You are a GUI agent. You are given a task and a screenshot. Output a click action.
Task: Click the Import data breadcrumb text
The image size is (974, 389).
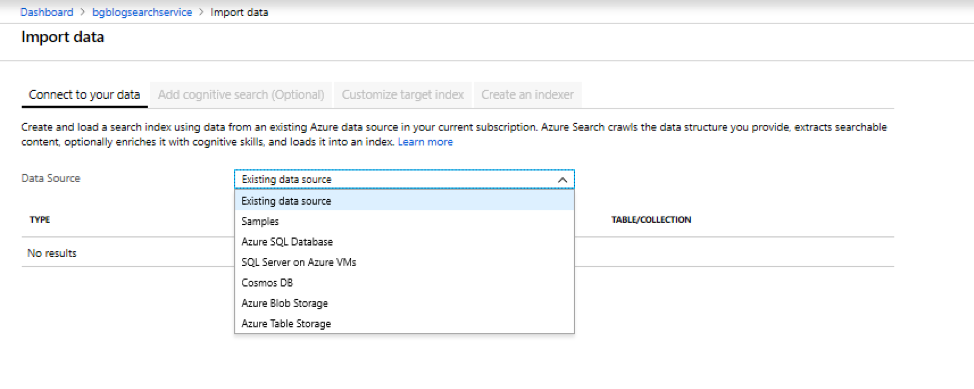(x=239, y=12)
